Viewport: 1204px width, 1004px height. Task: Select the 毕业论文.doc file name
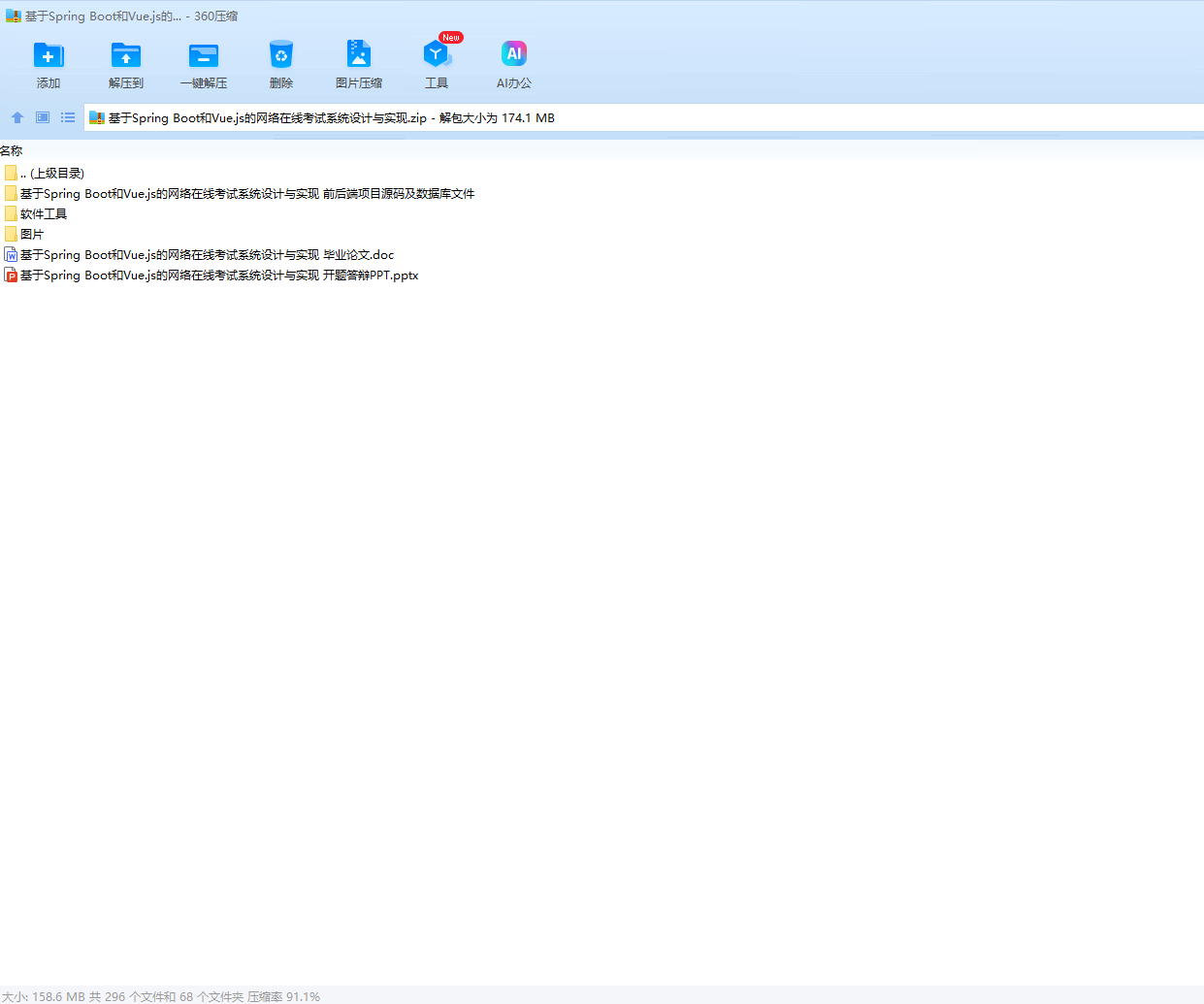point(208,255)
